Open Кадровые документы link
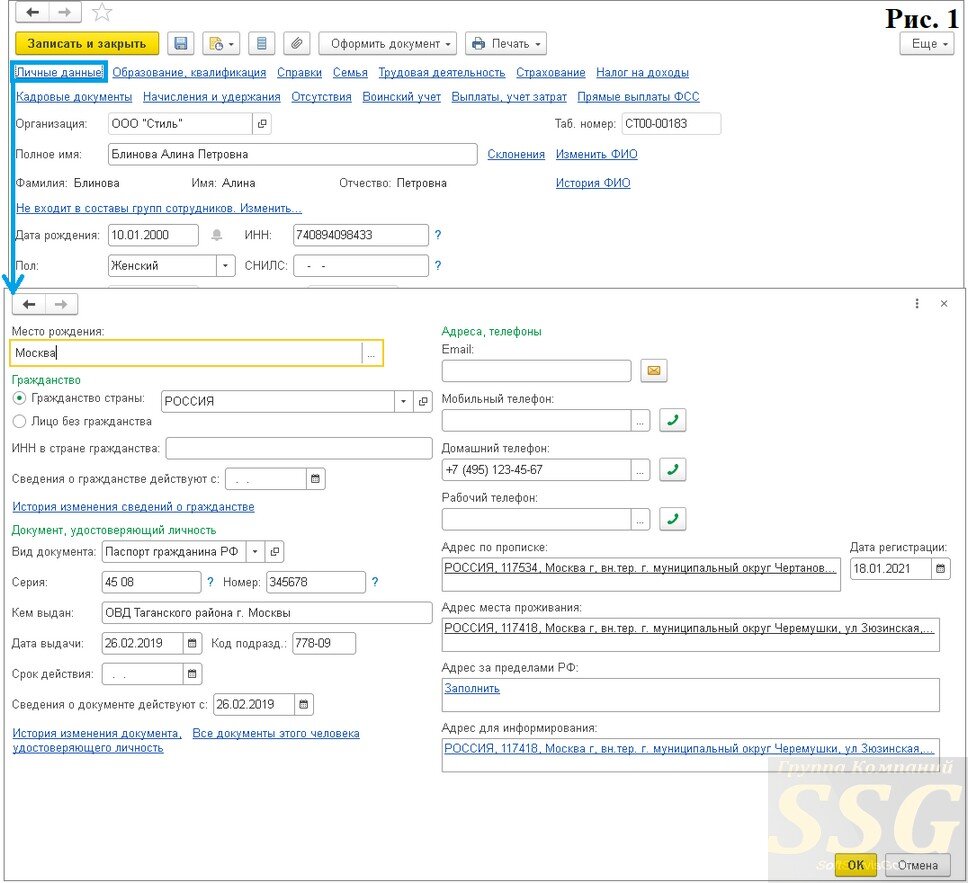 pyautogui.click(x=74, y=97)
